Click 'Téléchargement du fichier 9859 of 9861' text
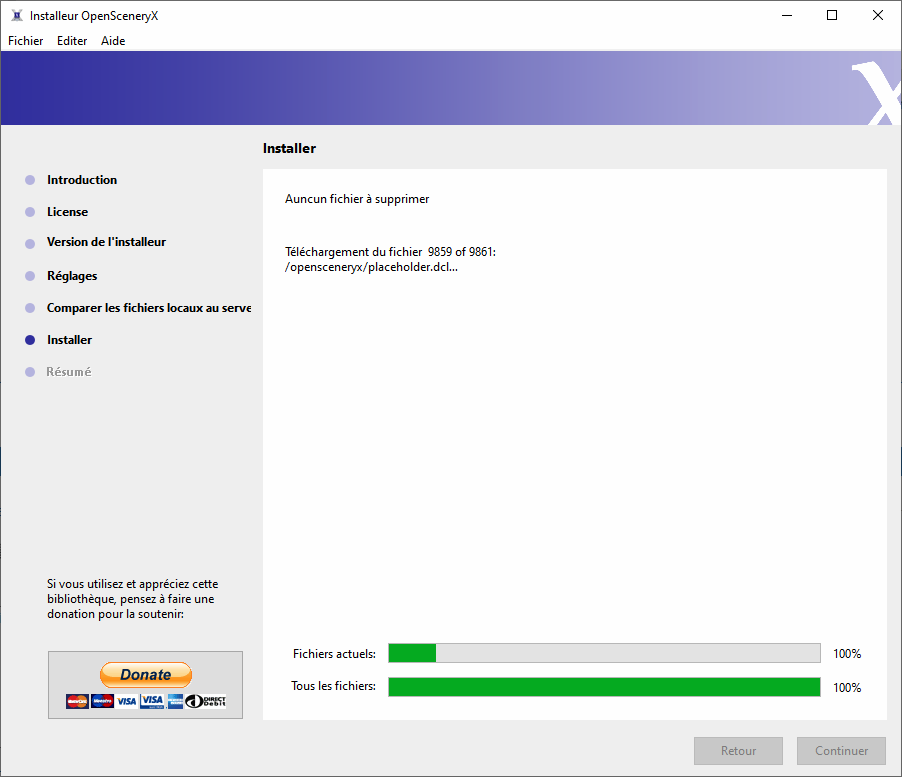This screenshot has height=777, width=902. coord(390,252)
